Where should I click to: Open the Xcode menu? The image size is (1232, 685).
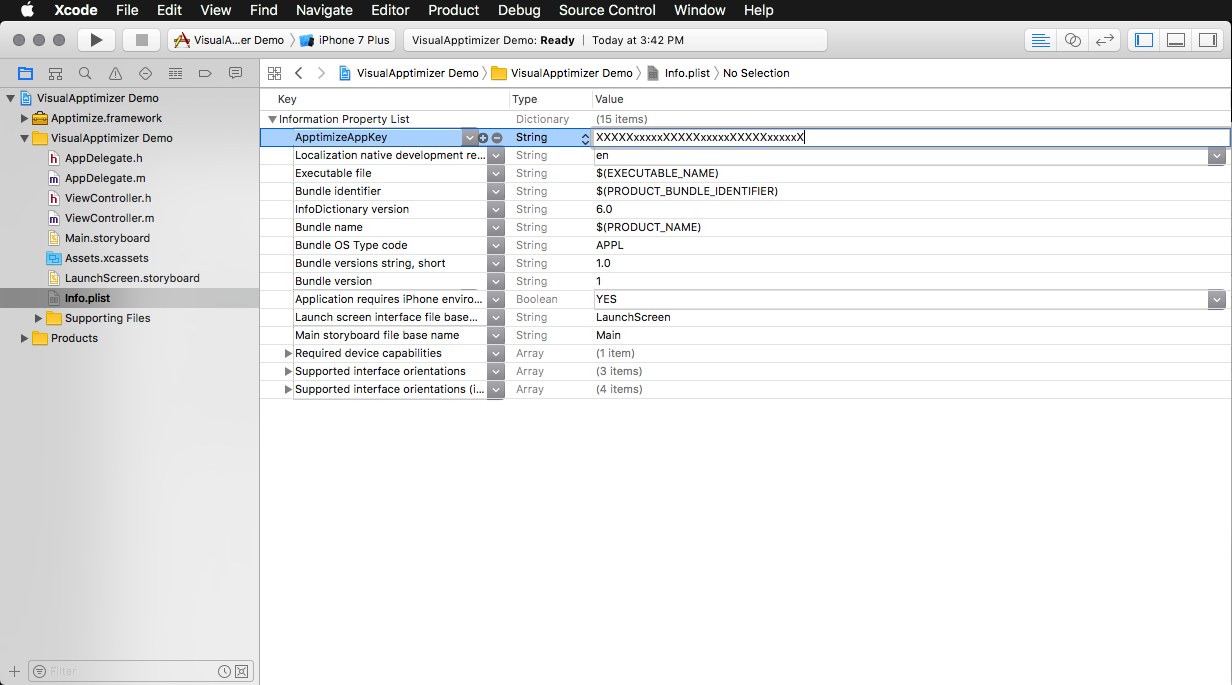pyautogui.click(x=76, y=10)
